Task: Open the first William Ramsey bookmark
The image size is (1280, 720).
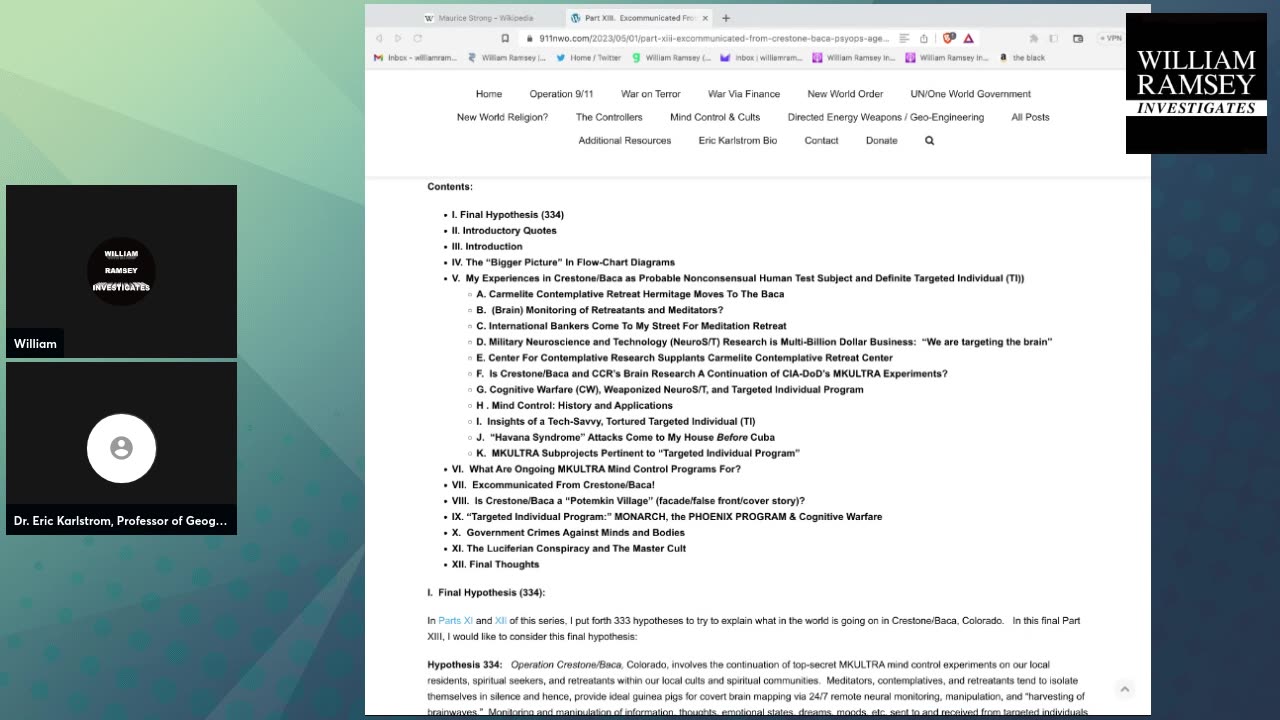Action: click(x=507, y=58)
